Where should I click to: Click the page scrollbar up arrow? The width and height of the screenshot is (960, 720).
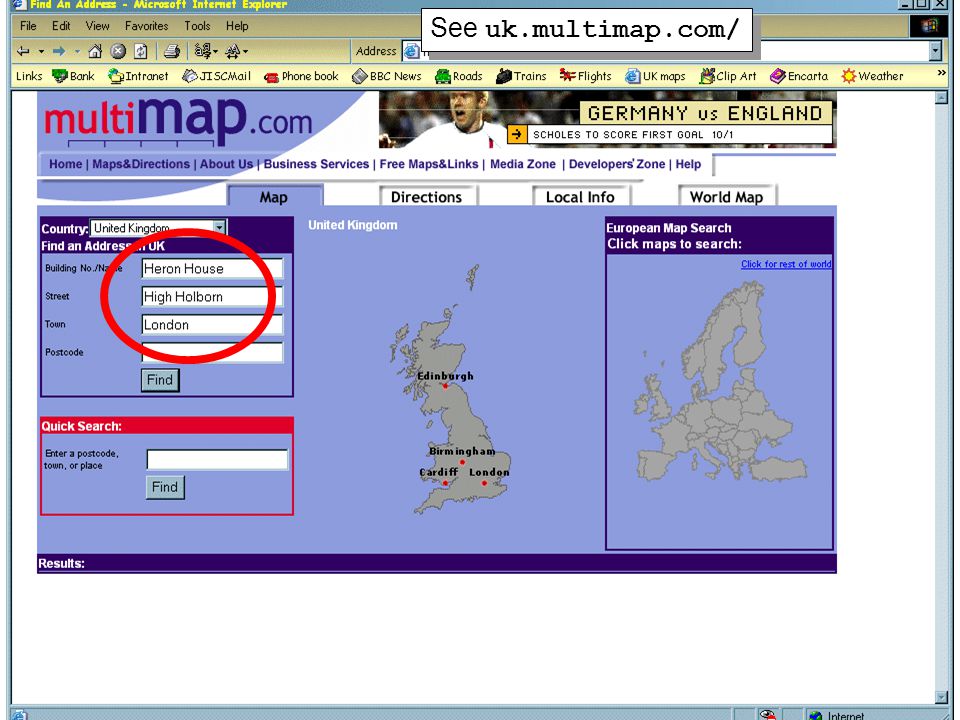942,97
